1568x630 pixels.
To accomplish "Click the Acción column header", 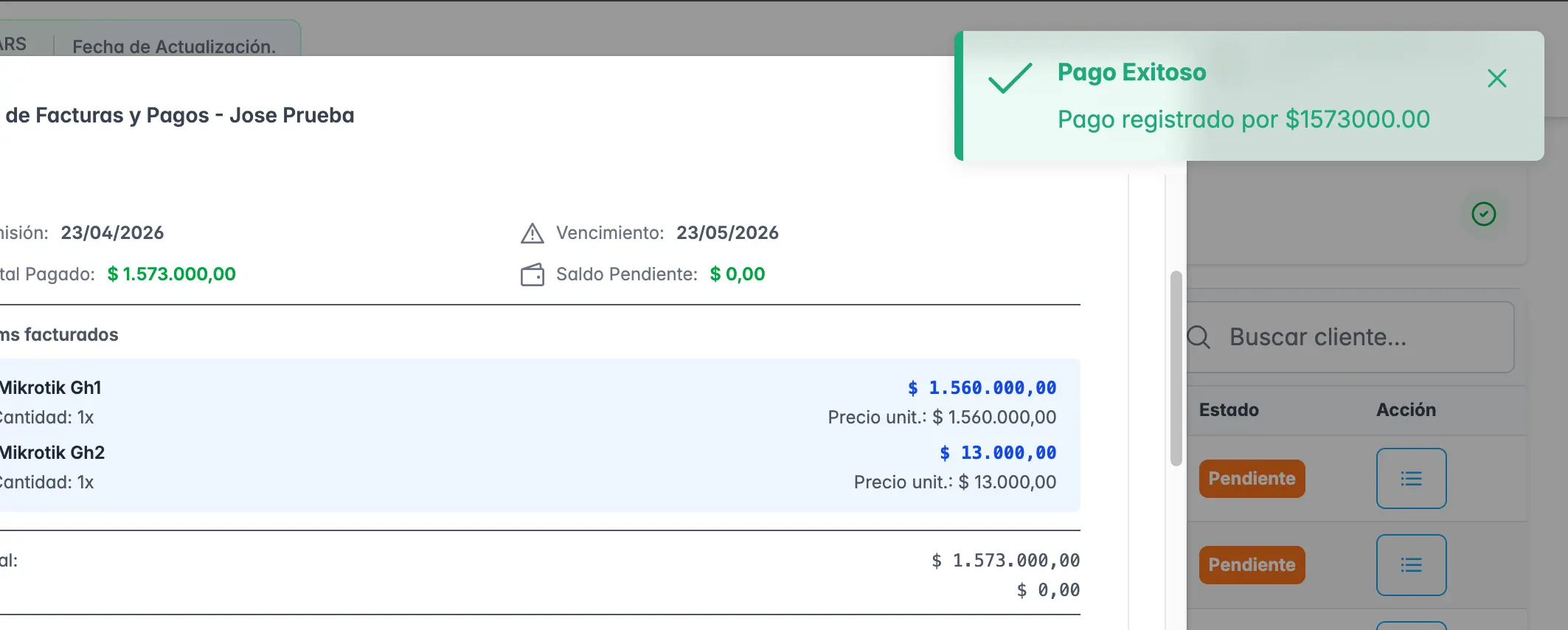I will tap(1406, 410).
